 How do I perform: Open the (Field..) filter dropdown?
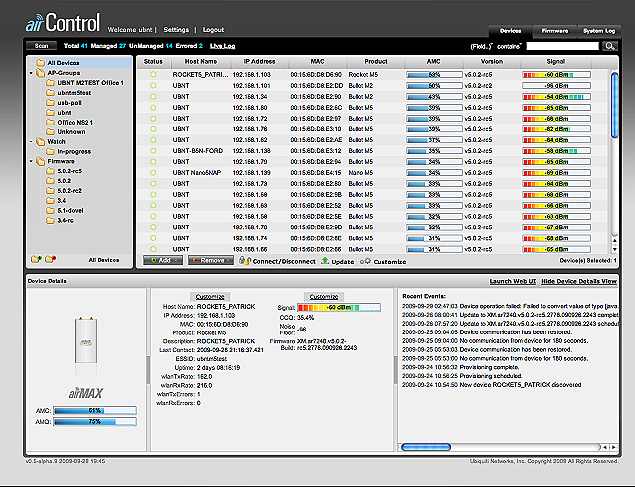coord(481,47)
